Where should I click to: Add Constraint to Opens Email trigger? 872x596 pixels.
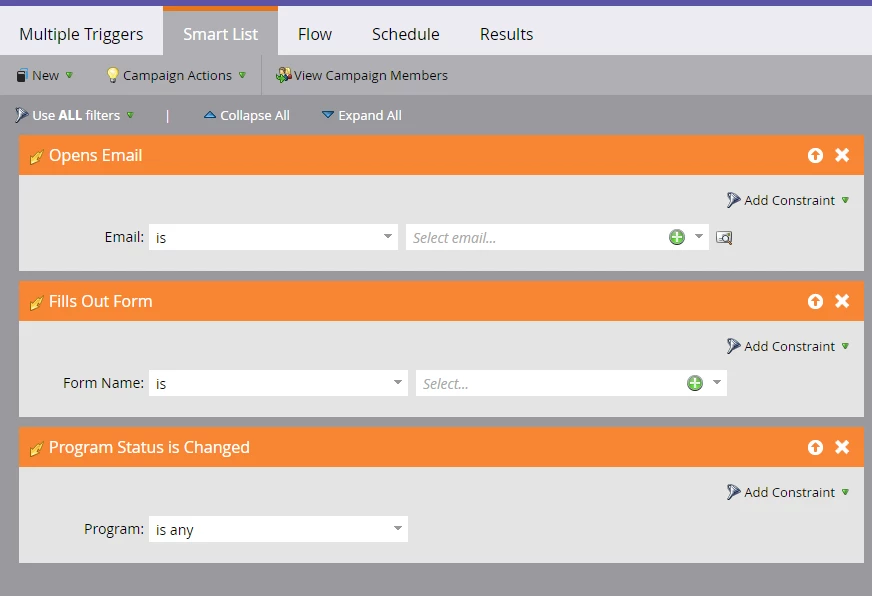788,200
